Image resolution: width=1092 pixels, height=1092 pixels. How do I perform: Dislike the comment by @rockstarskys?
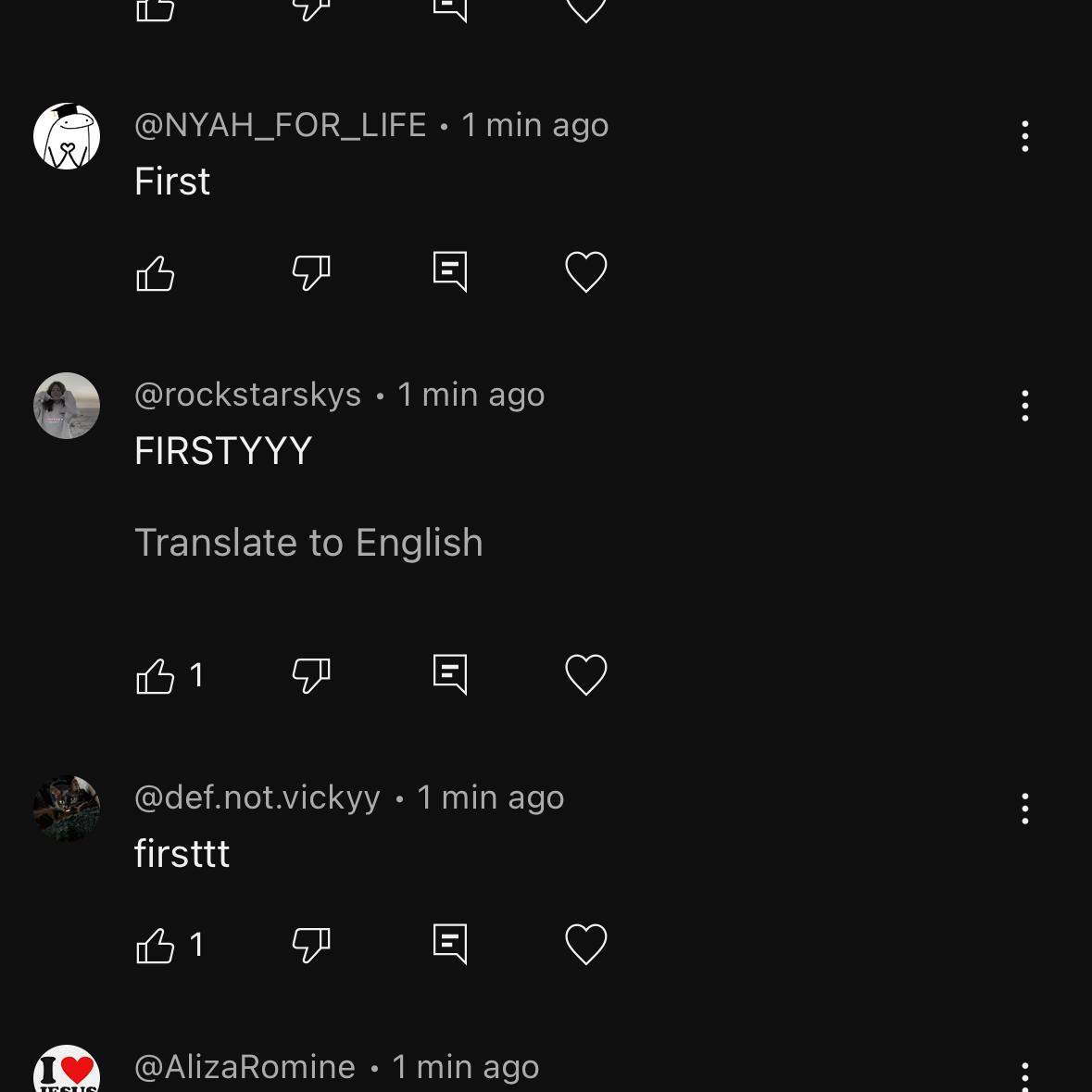[x=311, y=676]
